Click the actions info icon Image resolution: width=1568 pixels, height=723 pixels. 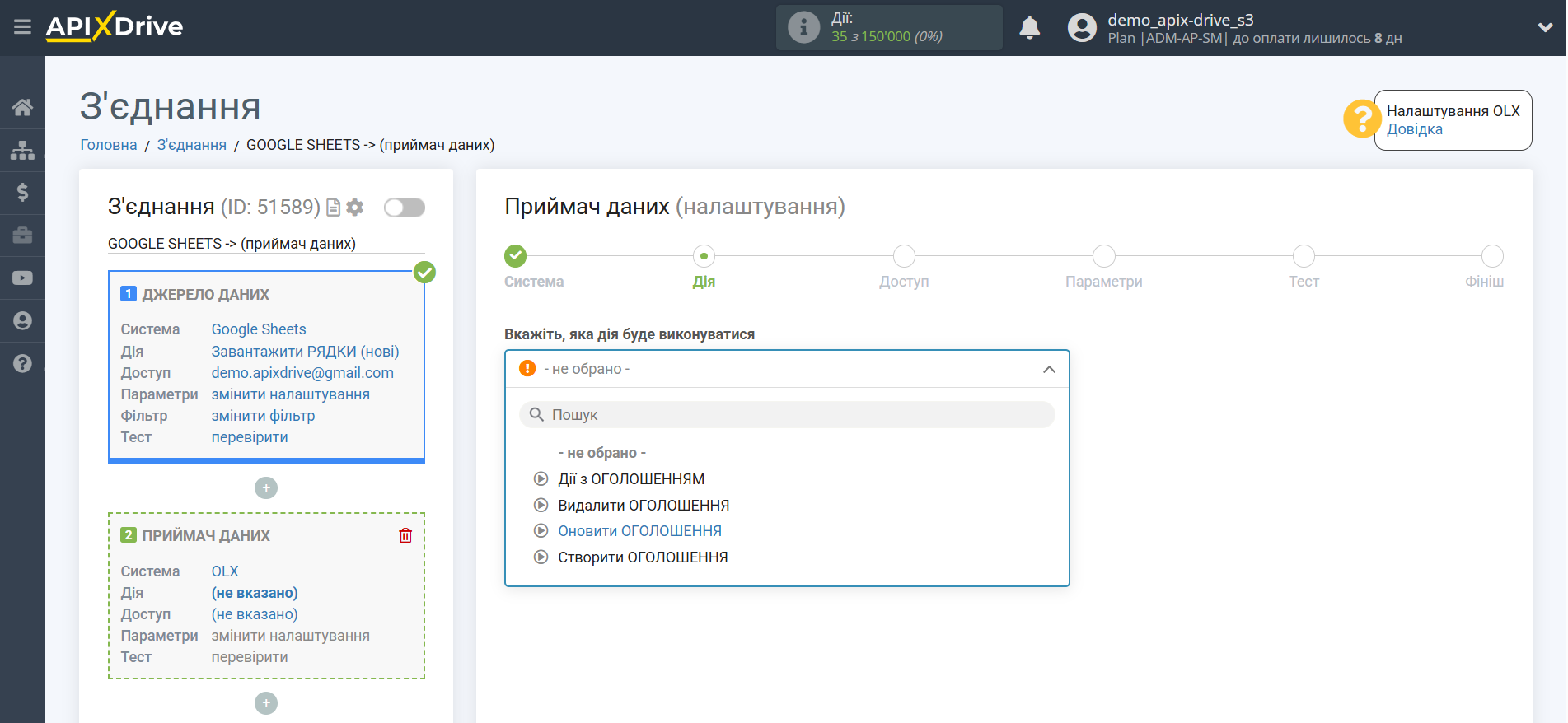pyautogui.click(x=803, y=27)
